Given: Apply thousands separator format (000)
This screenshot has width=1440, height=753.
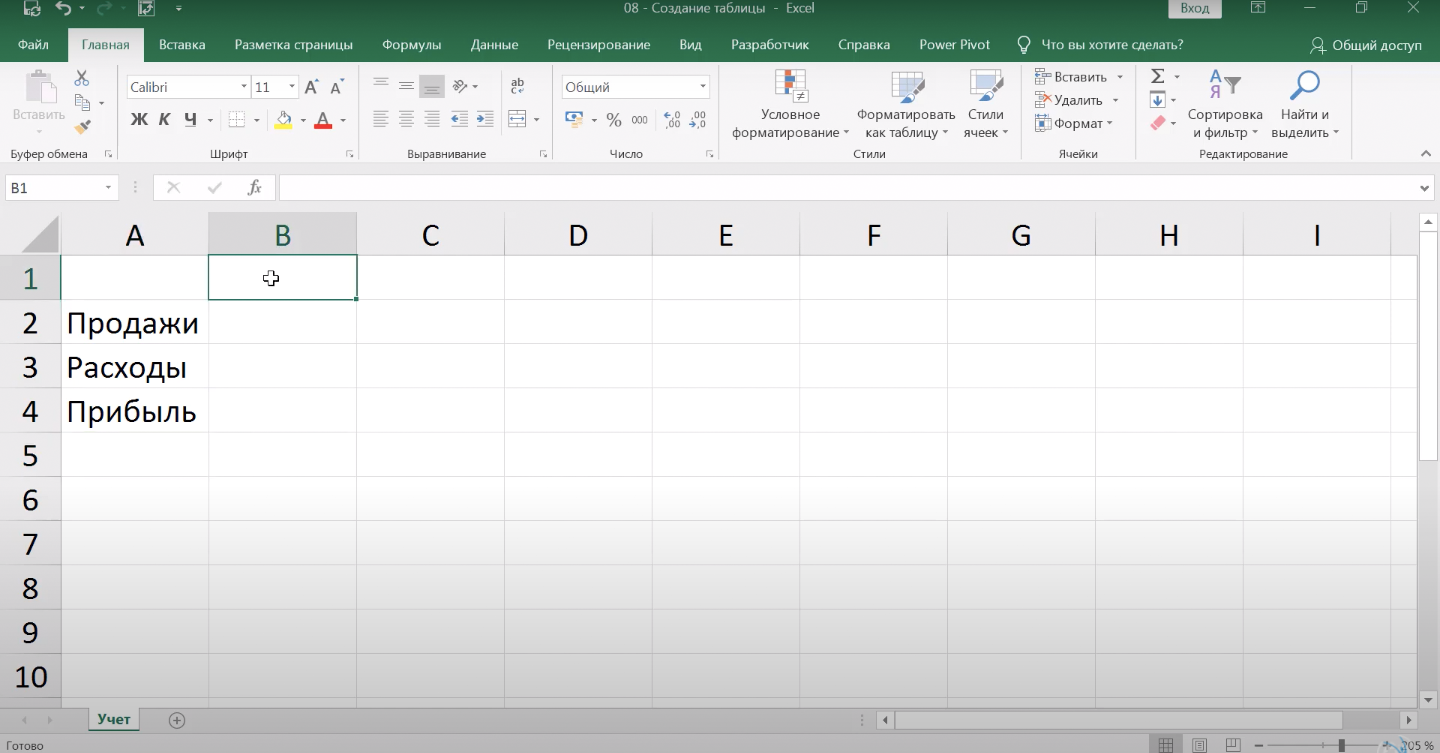Looking at the screenshot, I should tap(640, 120).
